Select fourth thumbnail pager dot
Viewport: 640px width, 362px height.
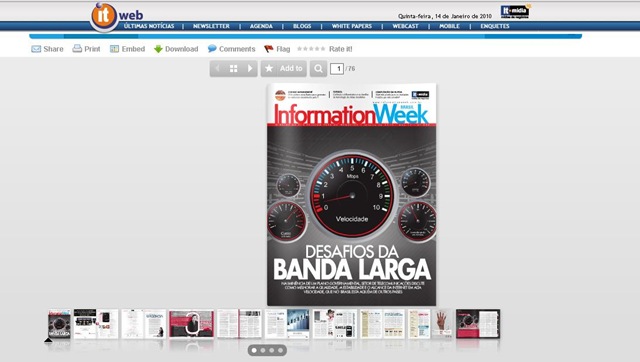pyautogui.click(x=280, y=350)
